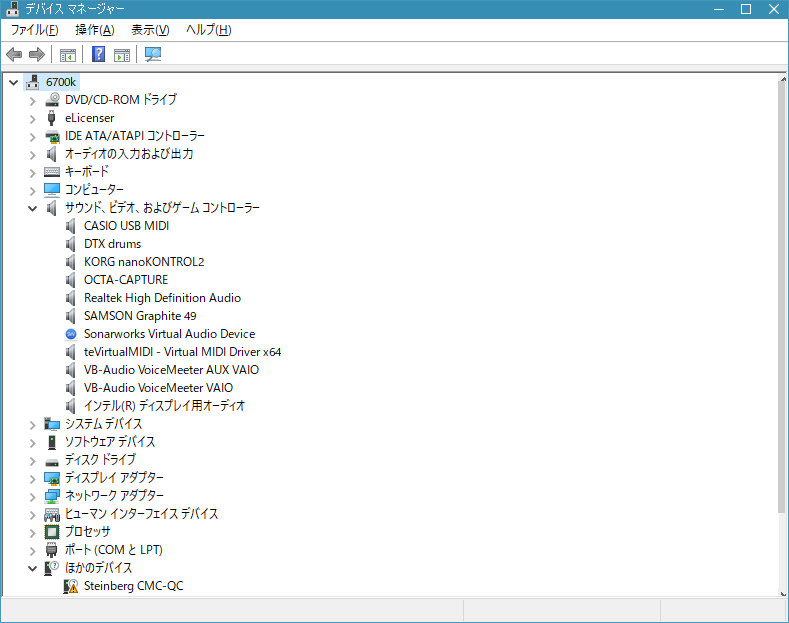Screen dimensions: 789x623
Task: Click the ディスク ドライブ icon
Action: [x=52, y=461]
